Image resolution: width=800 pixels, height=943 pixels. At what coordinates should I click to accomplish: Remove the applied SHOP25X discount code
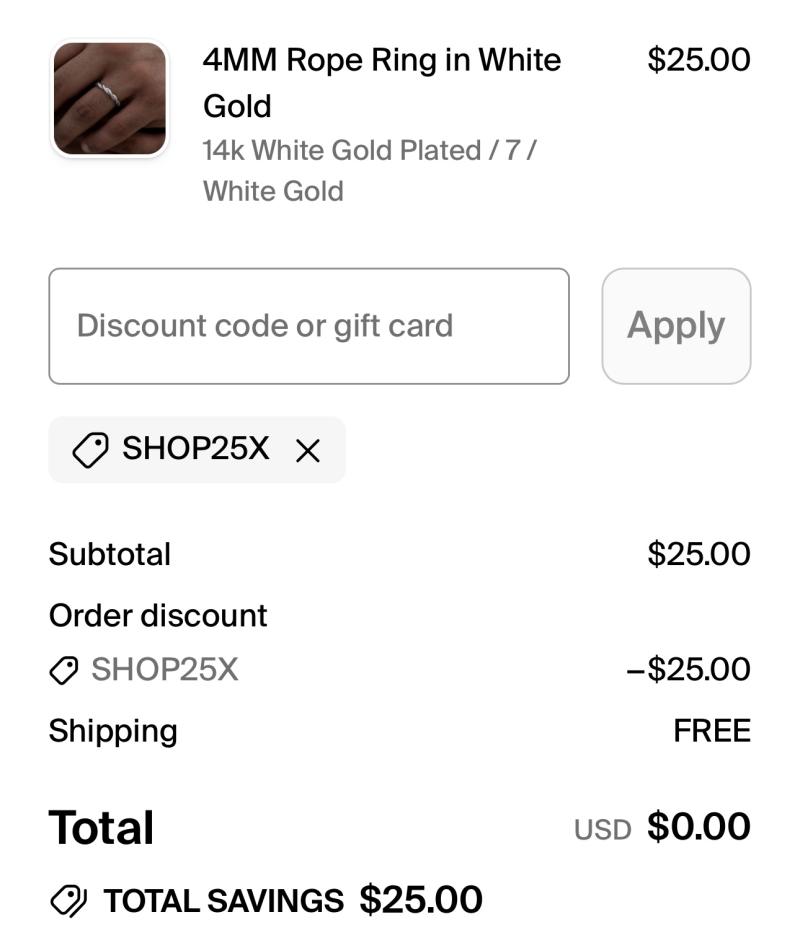(x=308, y=451)
